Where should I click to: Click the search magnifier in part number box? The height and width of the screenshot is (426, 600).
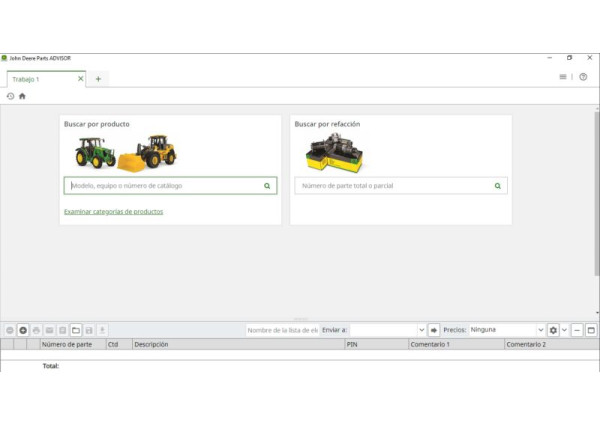point(497,186)
